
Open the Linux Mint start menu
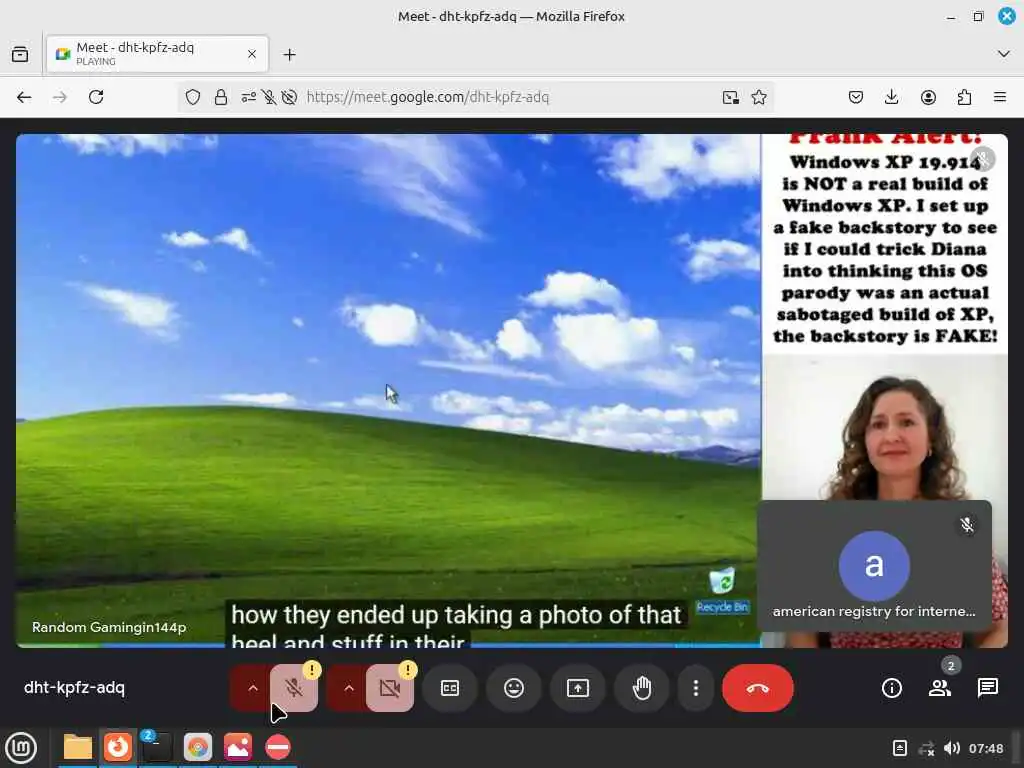point(21,748)
